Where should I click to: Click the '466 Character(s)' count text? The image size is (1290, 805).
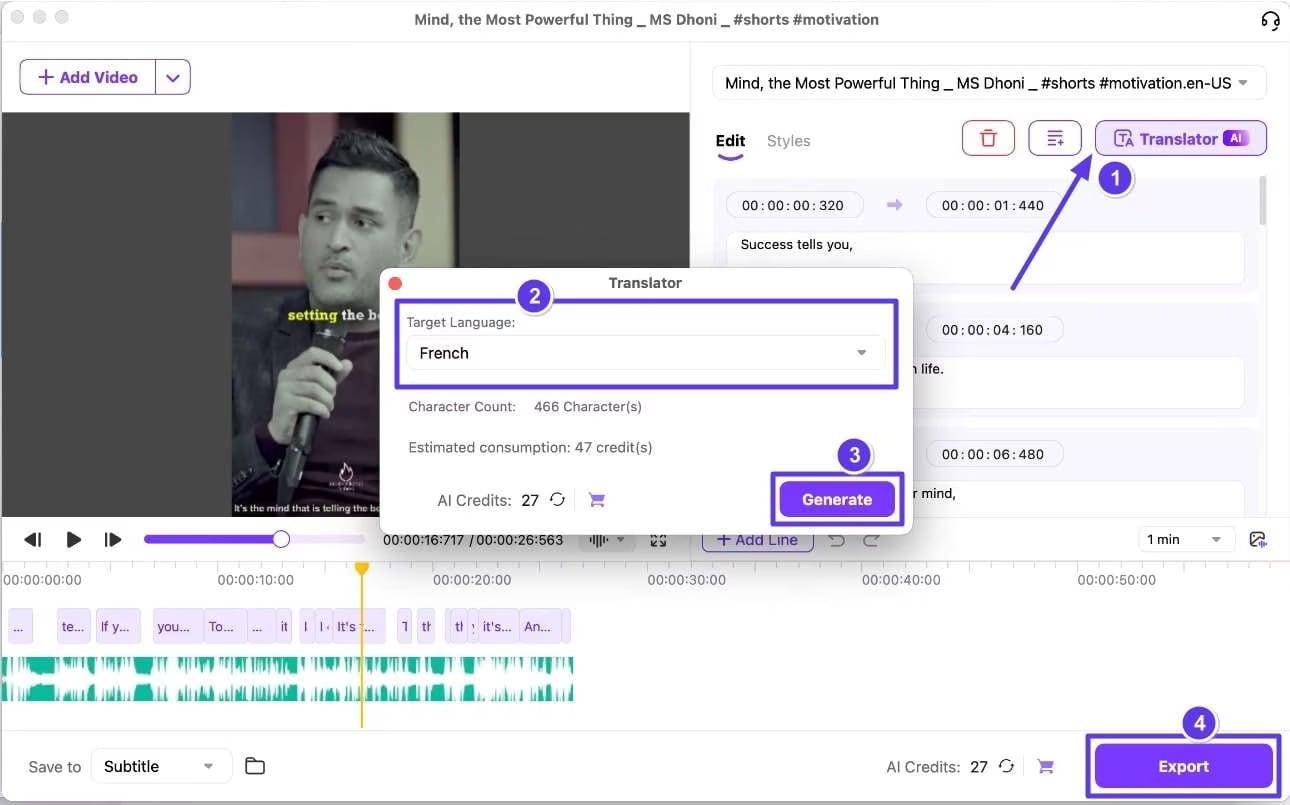(x=588, y=407)
